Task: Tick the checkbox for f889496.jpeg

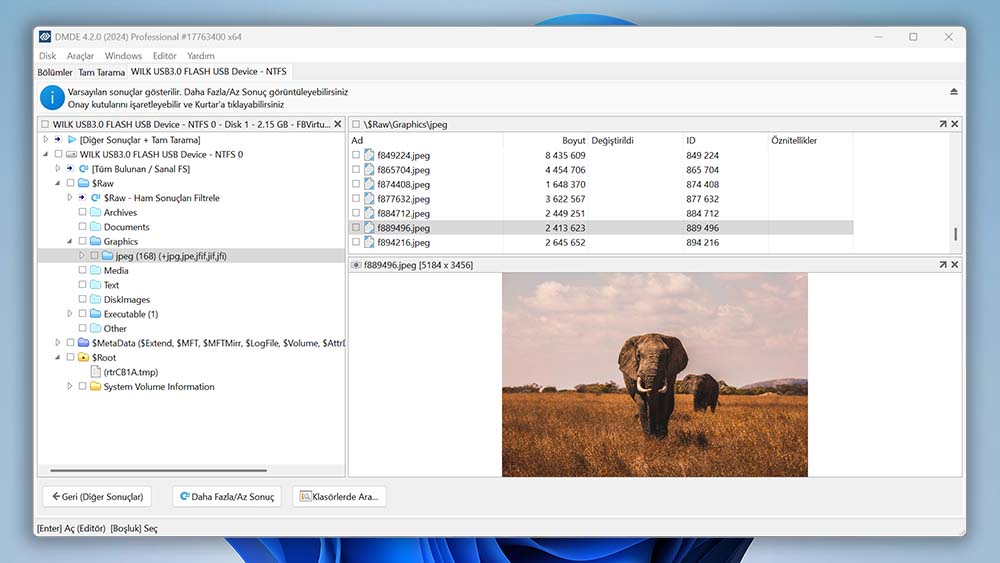Action: pos(356,228)
